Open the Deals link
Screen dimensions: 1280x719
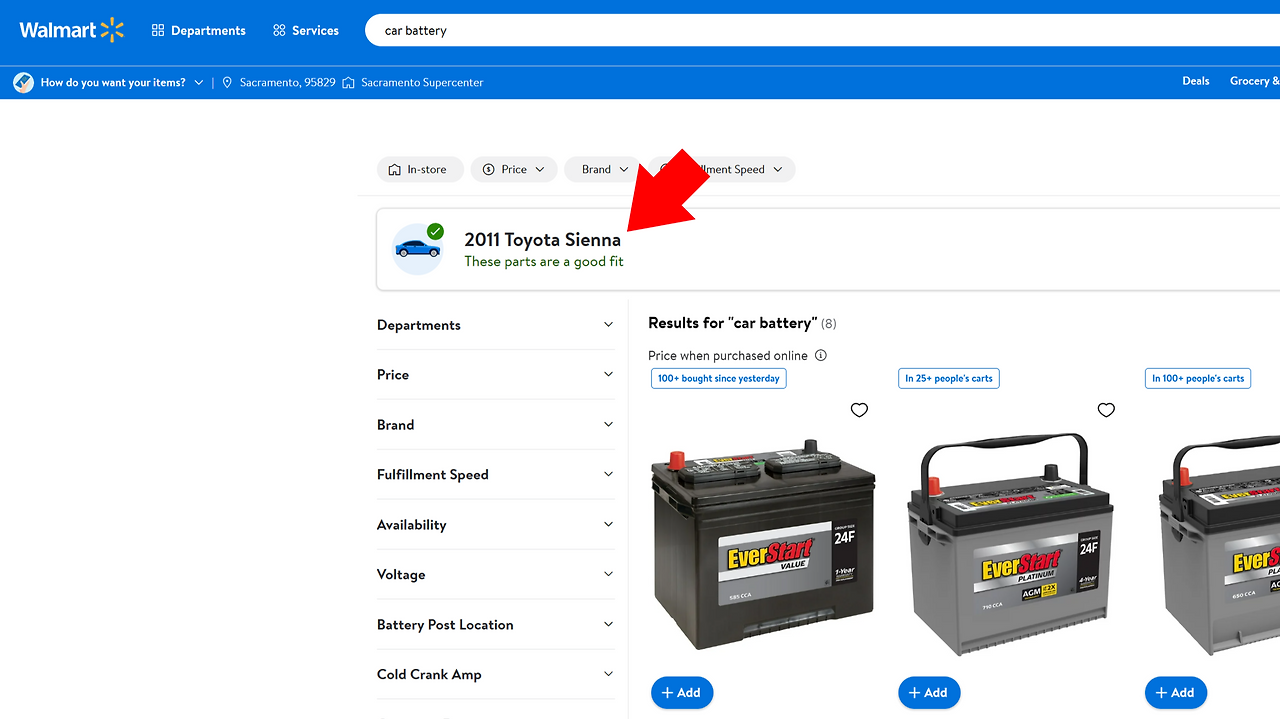pyautogui.click(x=1196, y=81)
